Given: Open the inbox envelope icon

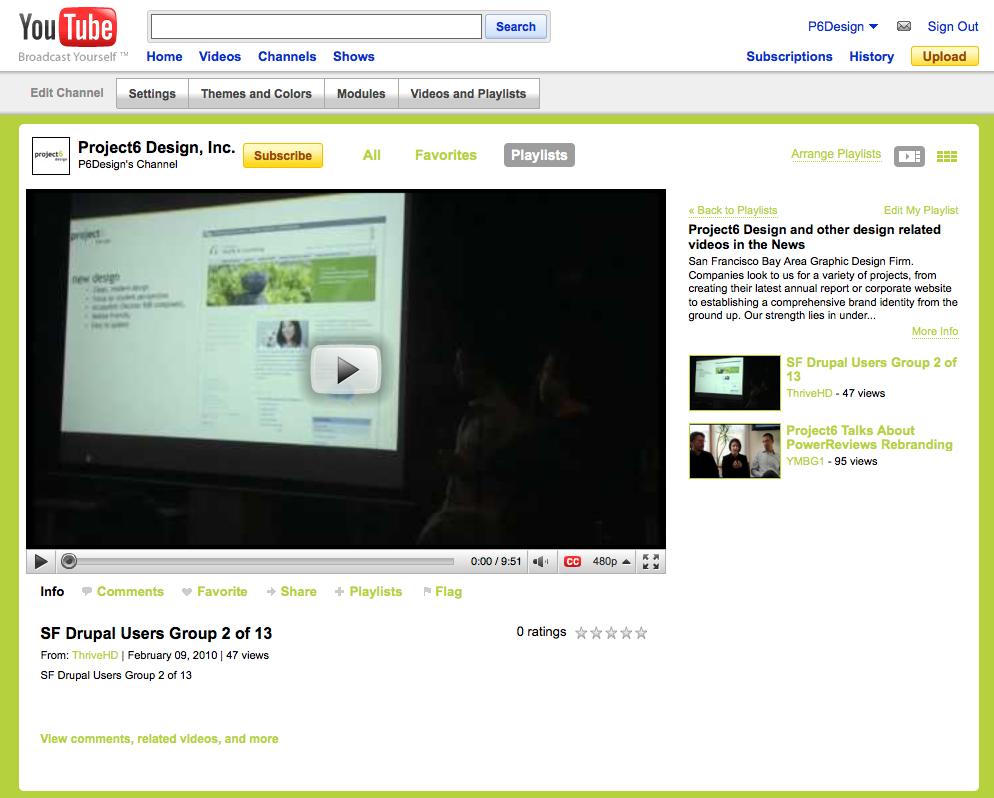Looking at the screenshot, I should pyautogui.click(x=904, y=27).
